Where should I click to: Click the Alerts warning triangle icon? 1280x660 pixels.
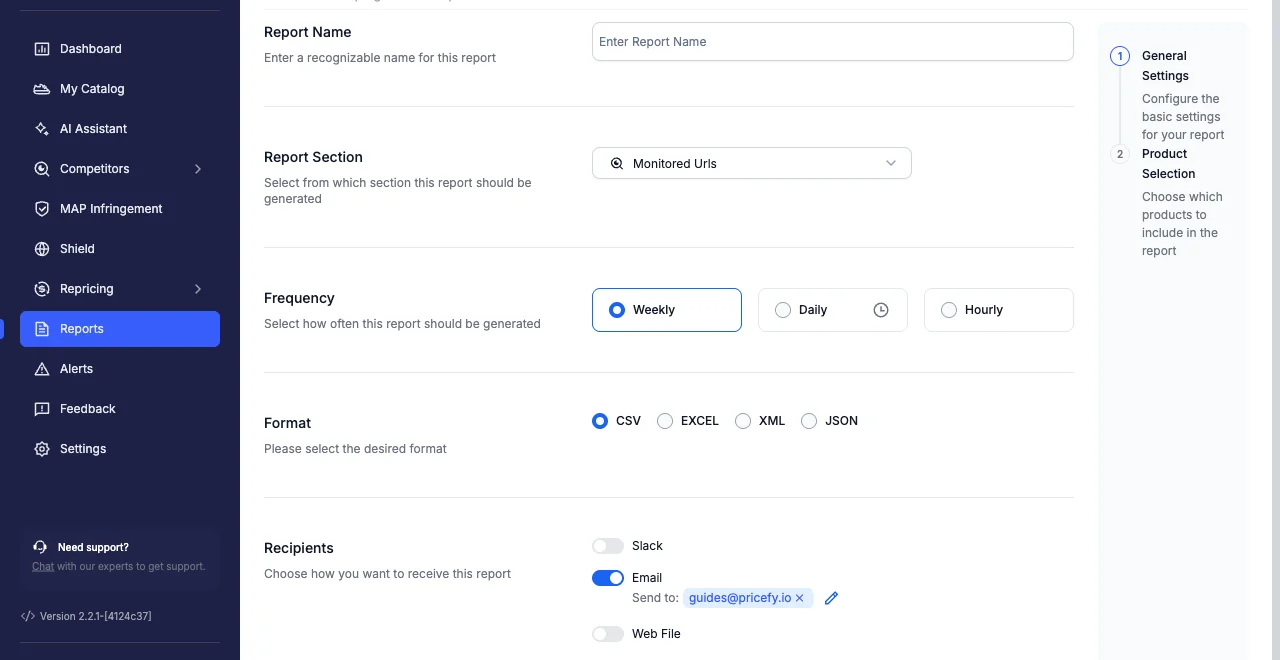click(x=42, y=369)
